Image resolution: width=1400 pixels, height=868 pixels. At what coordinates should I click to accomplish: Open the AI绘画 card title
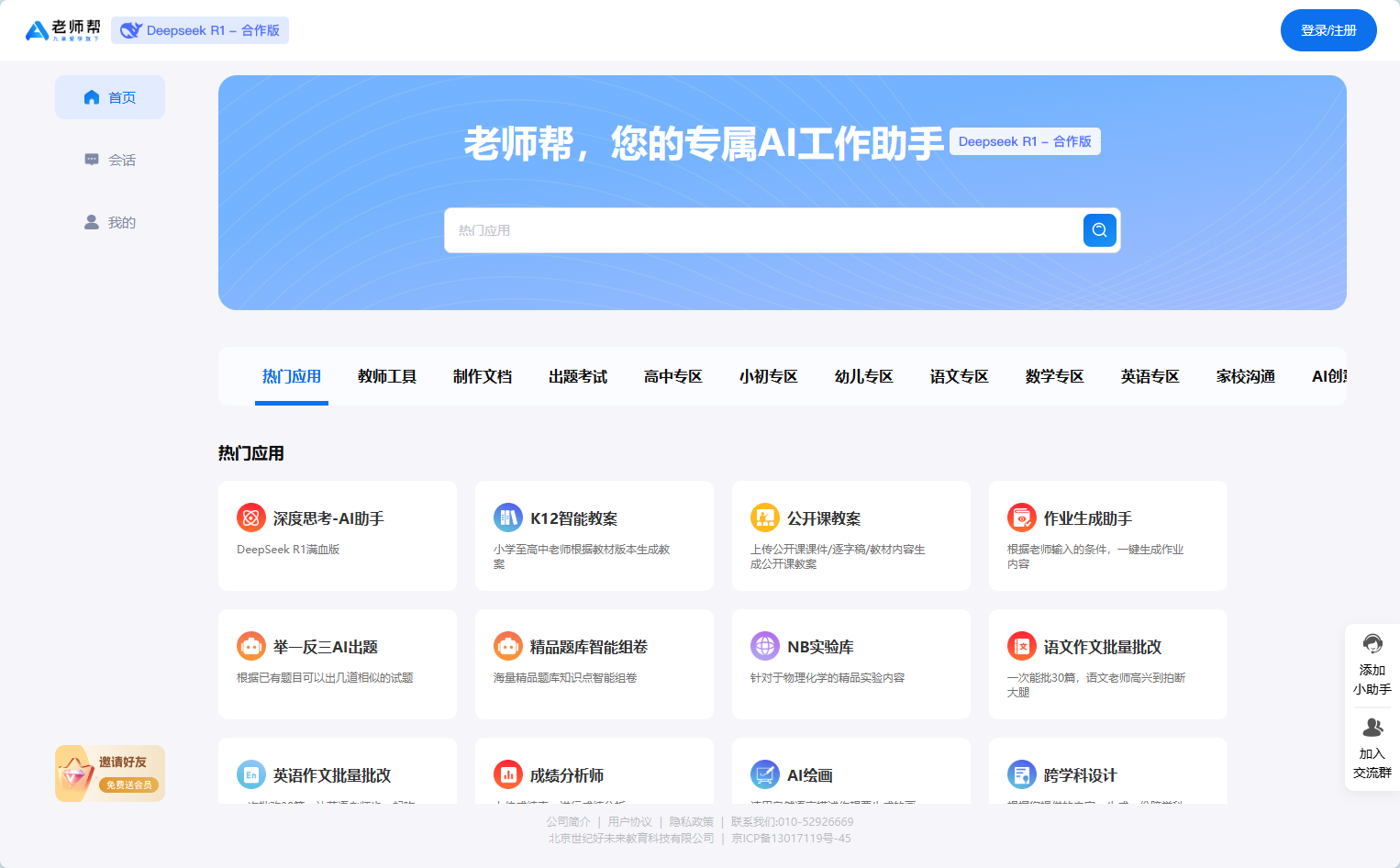click(x=810, y=775)
